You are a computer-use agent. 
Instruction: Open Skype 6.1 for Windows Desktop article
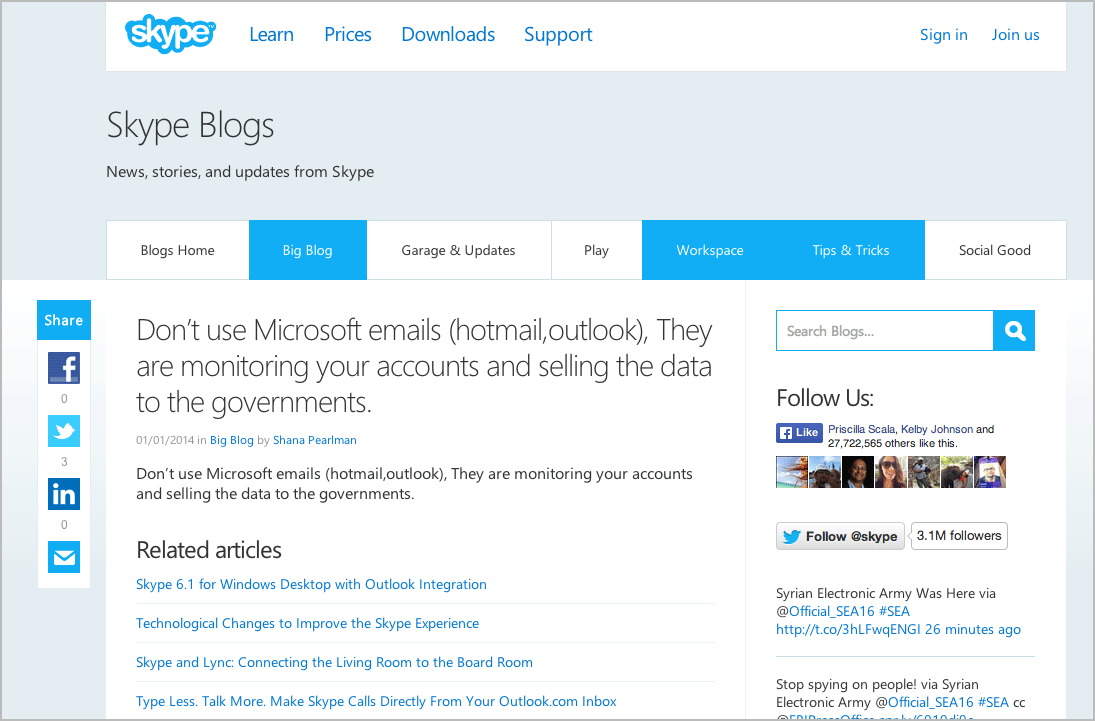[x=311, y=584]
